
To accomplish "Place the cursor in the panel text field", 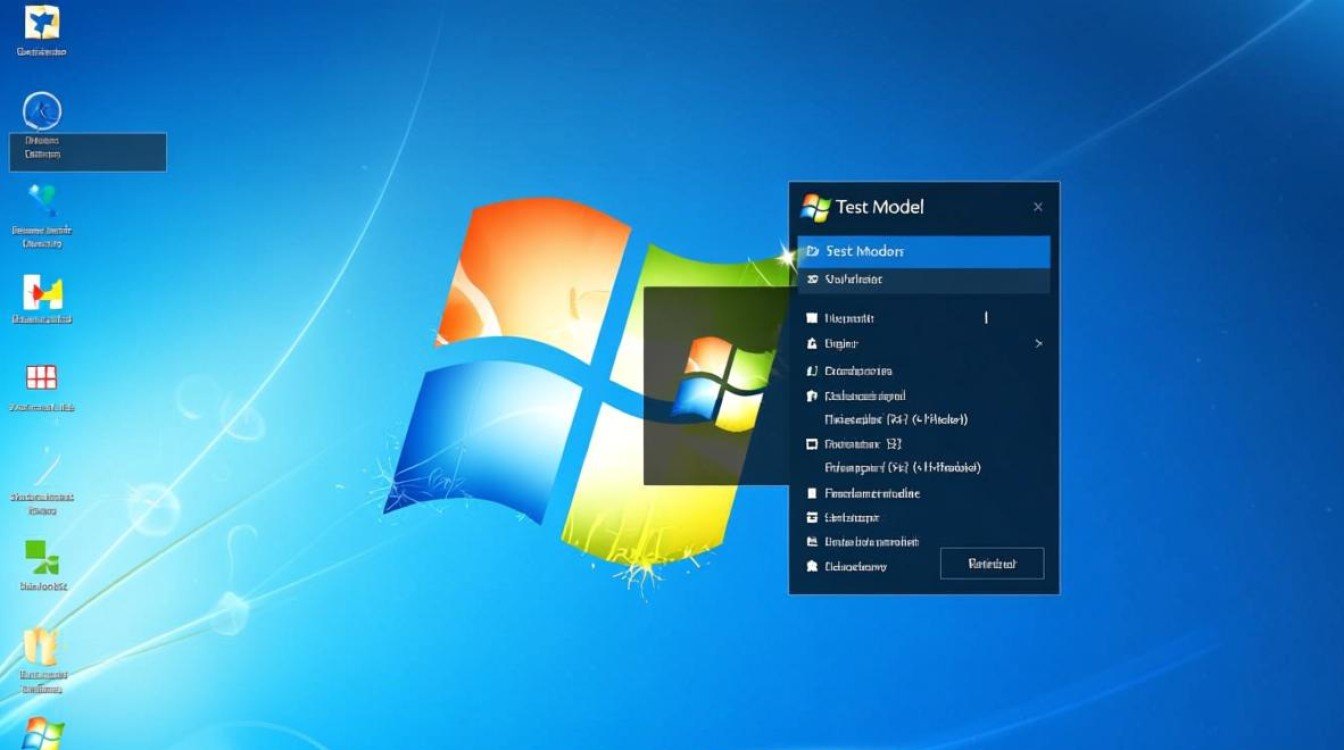I will pyautogui.click(x=985, y=317).
